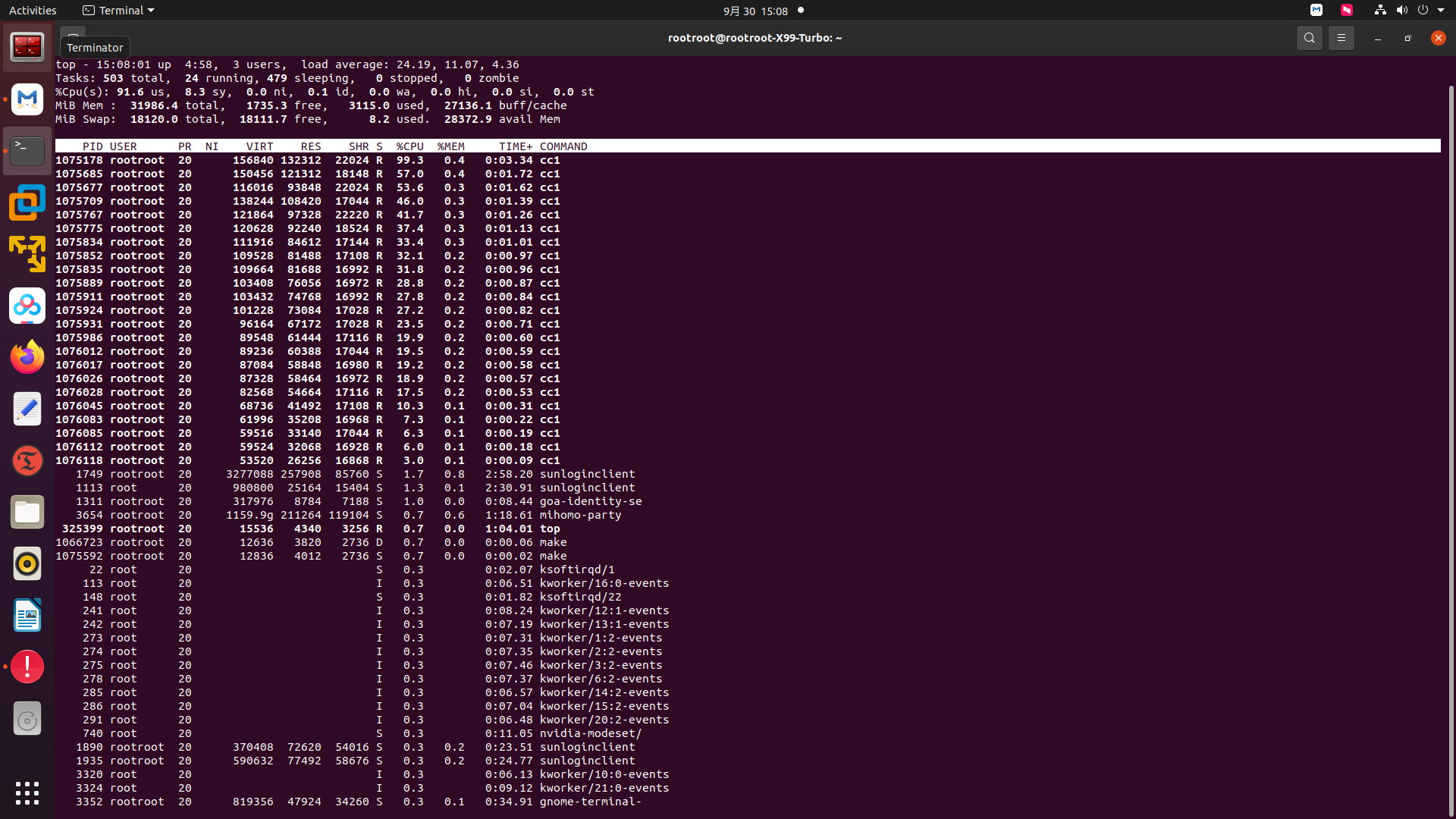Image resolution: width=1456 pixels, height=819 pixels.
Task: Open the Rhythmbox speaker dock icon
Action: (x=27, y=564)
